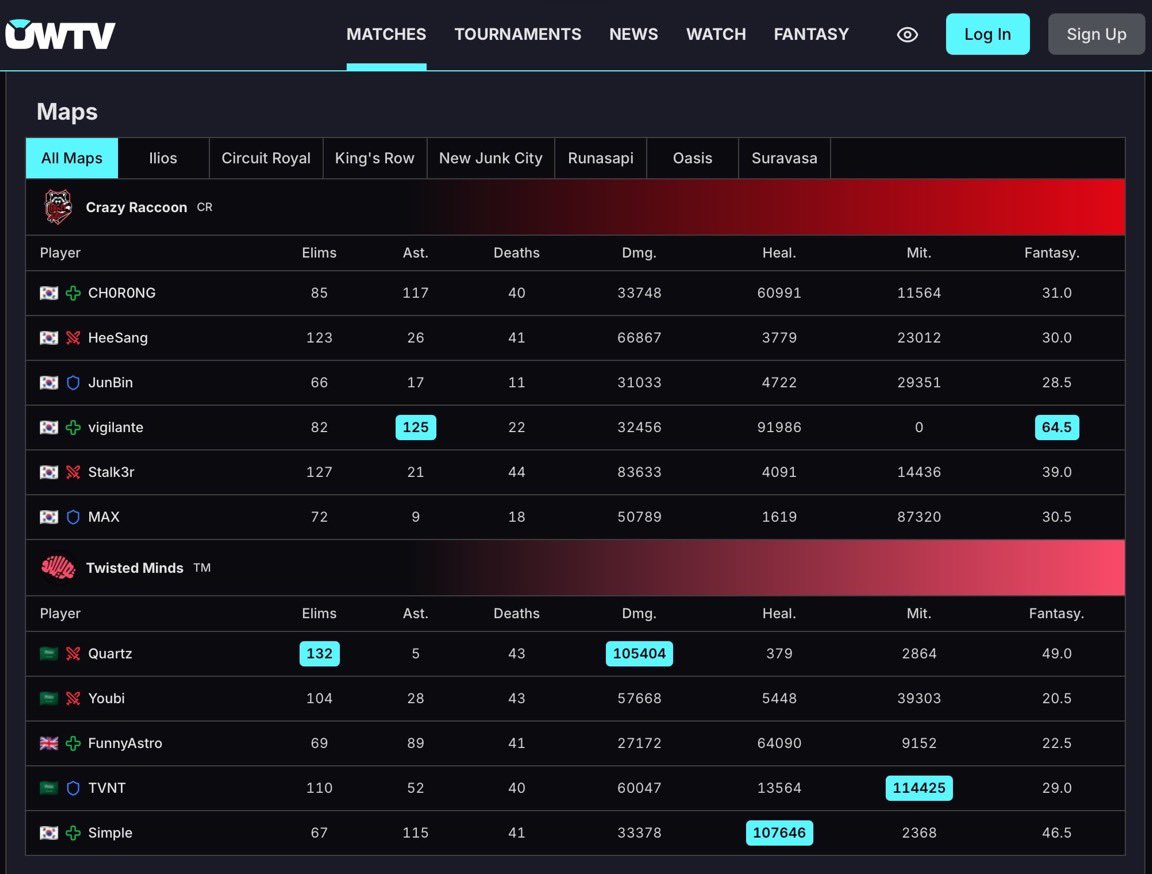
Task: Click the Fantasy. header in Crazy Raccoon table
Action: point(1051,253)
